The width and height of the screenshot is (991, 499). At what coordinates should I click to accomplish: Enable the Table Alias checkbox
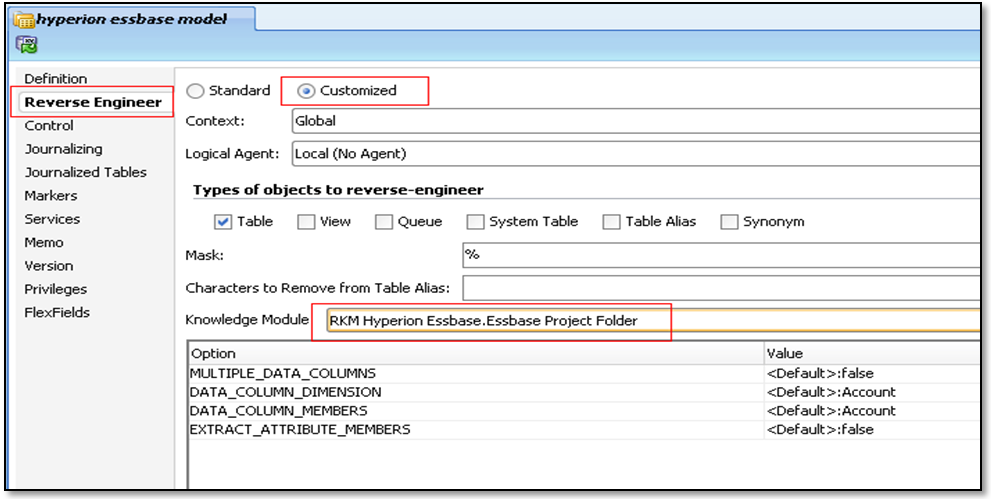(611, 222)
